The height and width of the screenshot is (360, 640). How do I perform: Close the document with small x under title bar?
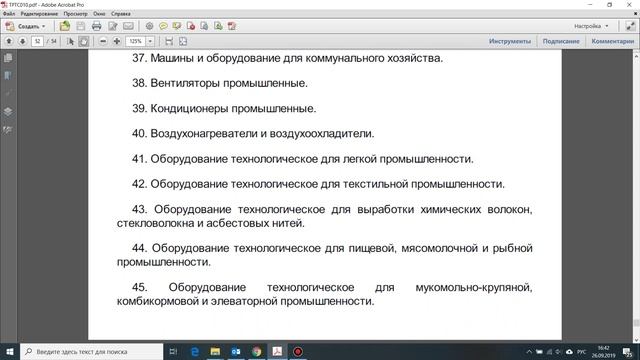pos(636,13)
